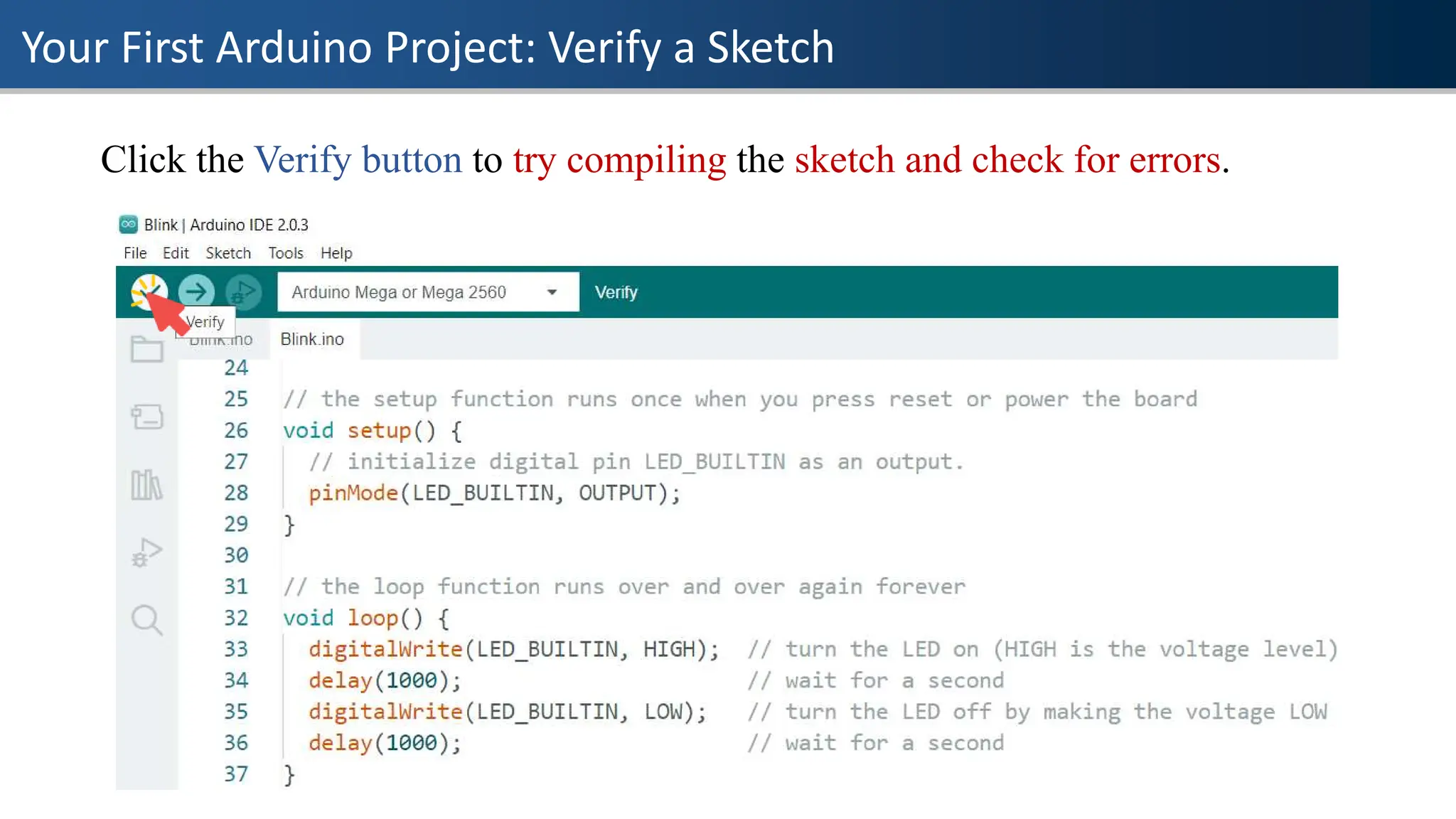Screen dimensions: 1456x819
Task: Click the Upload arrow button
Action: click(196, 291)
